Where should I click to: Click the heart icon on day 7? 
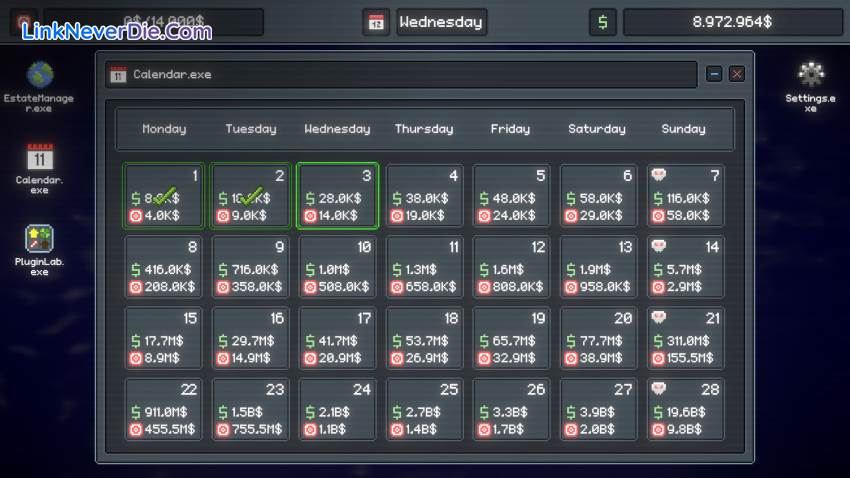point(659,175)
